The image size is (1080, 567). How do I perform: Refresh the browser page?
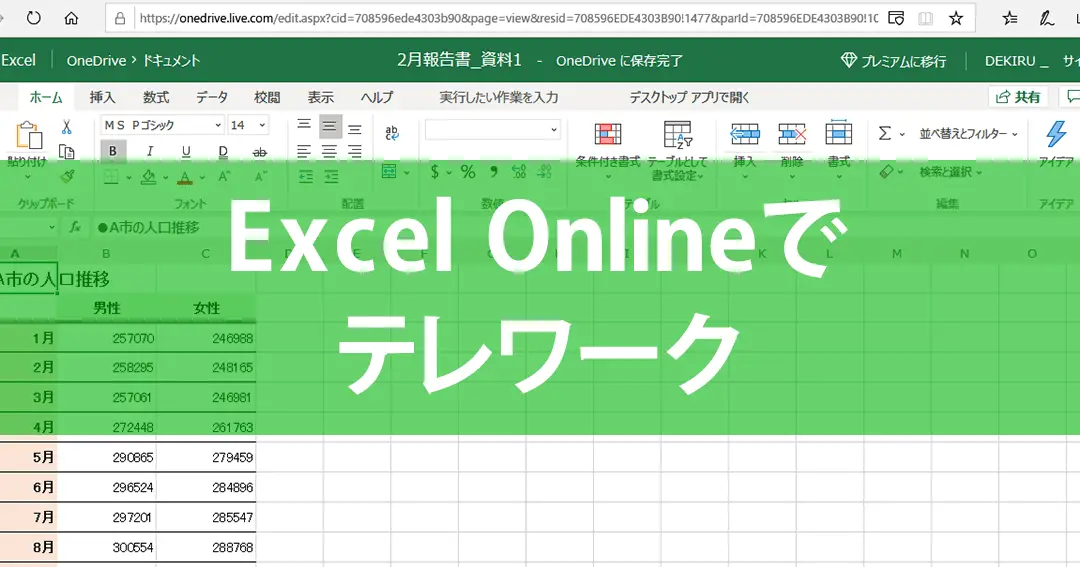pyautogui.click(x=33, y=18)
